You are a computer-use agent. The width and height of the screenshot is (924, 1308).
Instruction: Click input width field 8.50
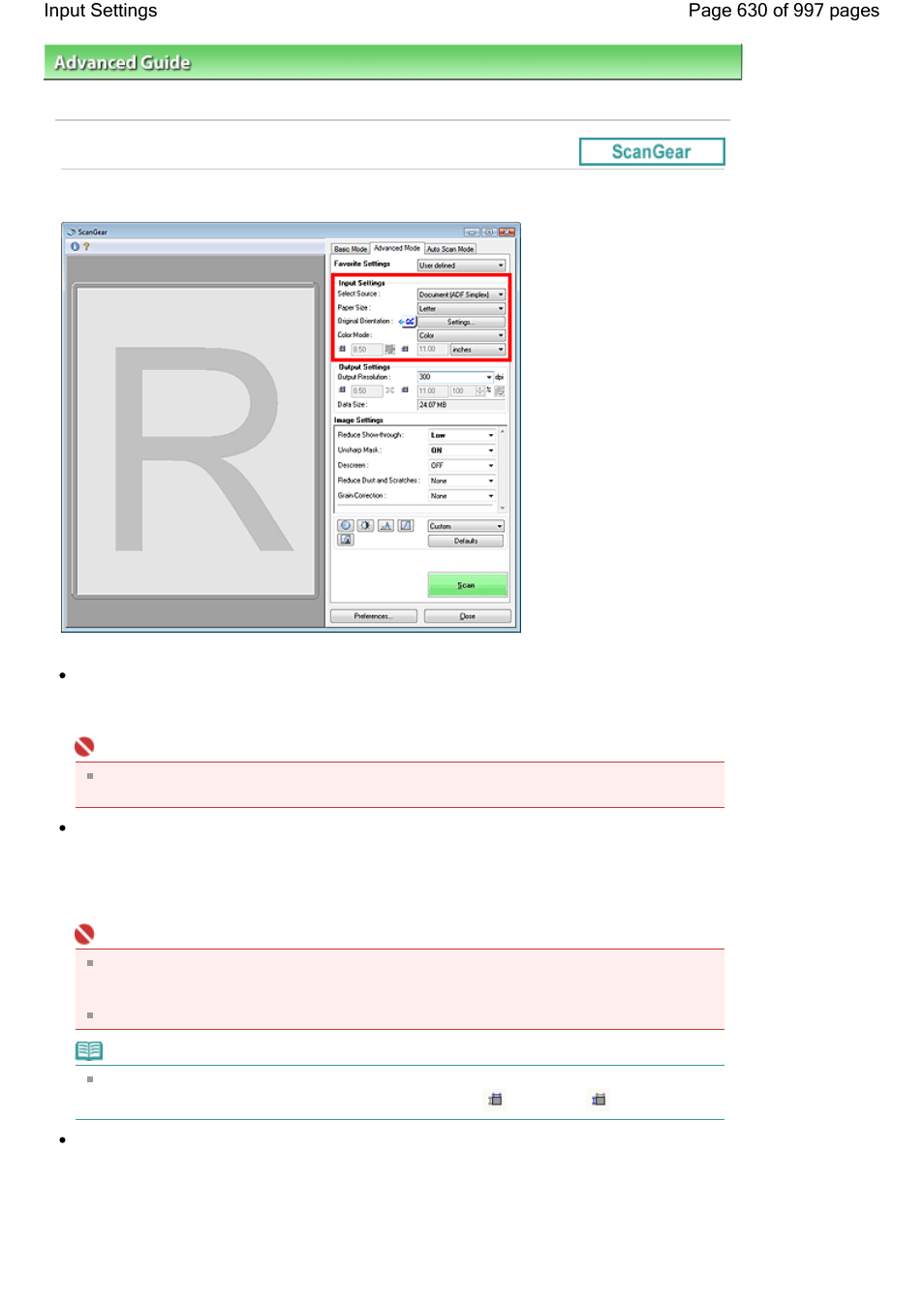(366, 350)
